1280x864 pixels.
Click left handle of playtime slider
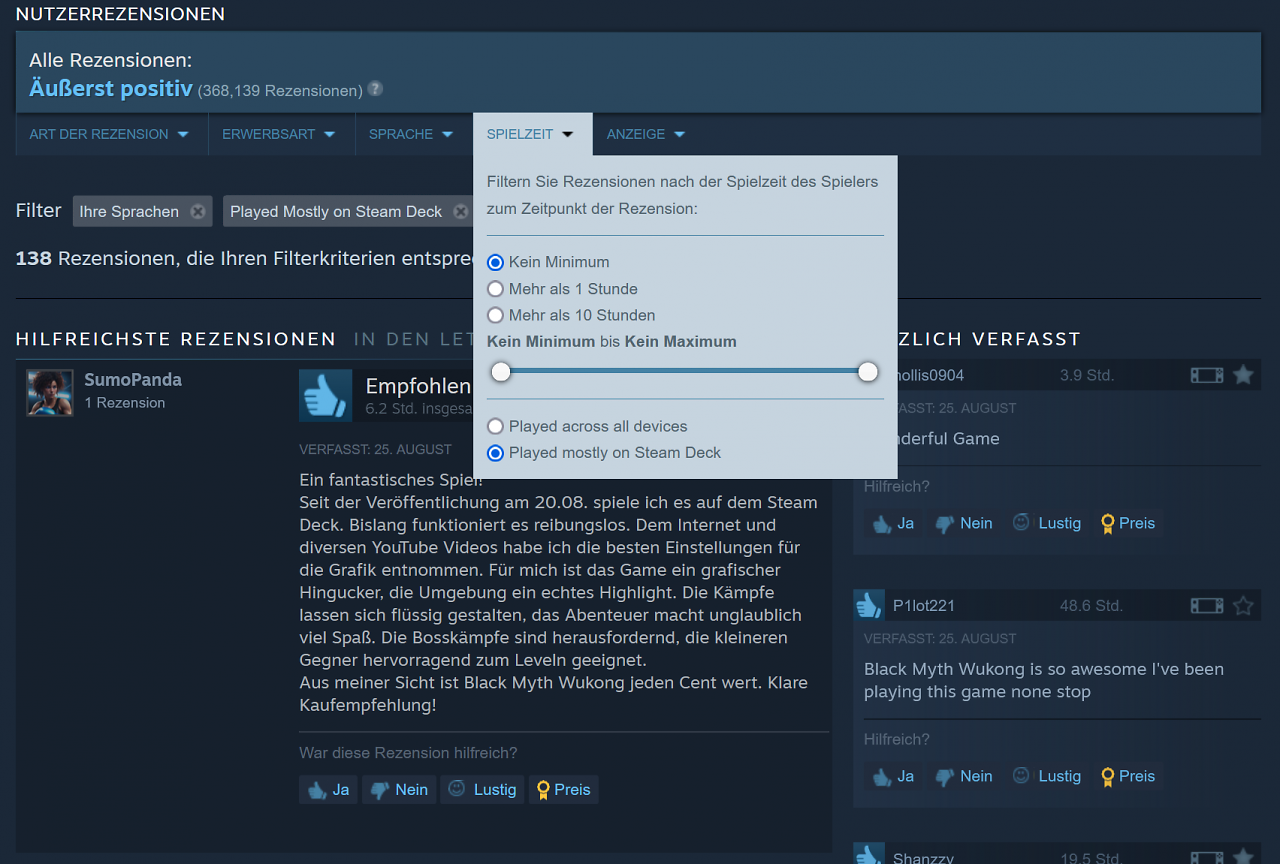click(x=501, y=372)
